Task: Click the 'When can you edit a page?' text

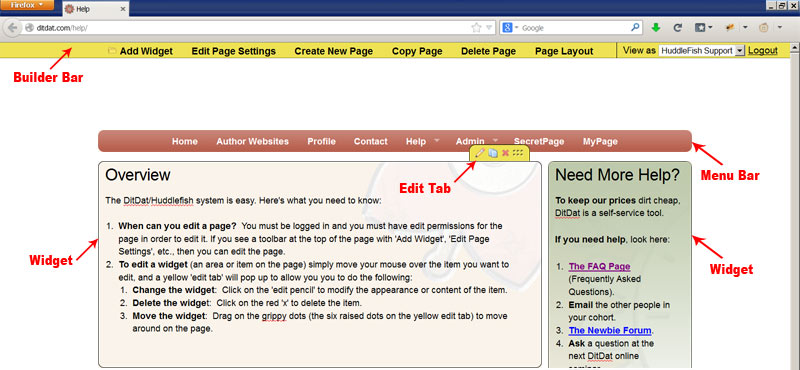Action: click(177, 226)
